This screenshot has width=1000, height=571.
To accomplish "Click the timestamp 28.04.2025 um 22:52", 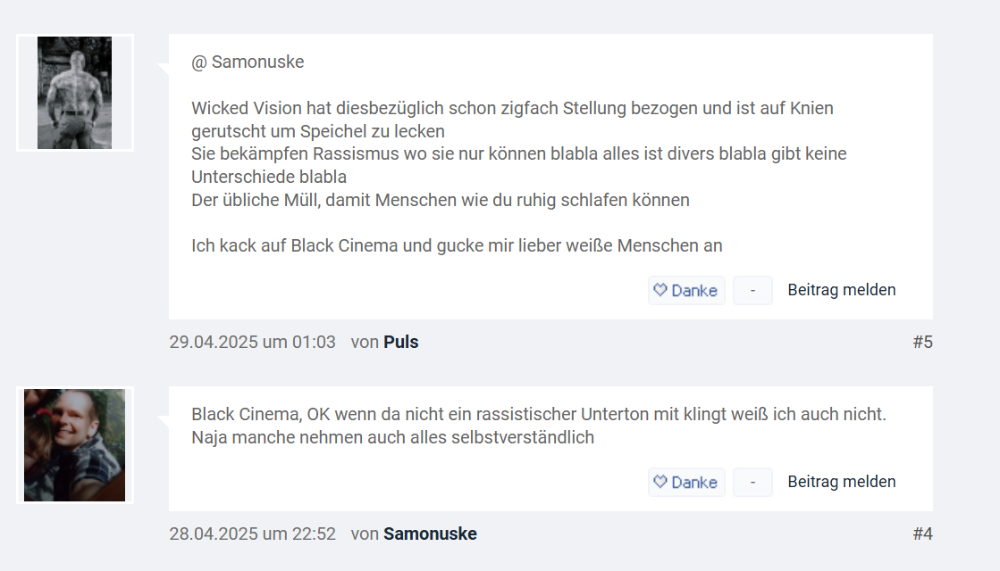I will pyautogui.click(x=252, y=534).
